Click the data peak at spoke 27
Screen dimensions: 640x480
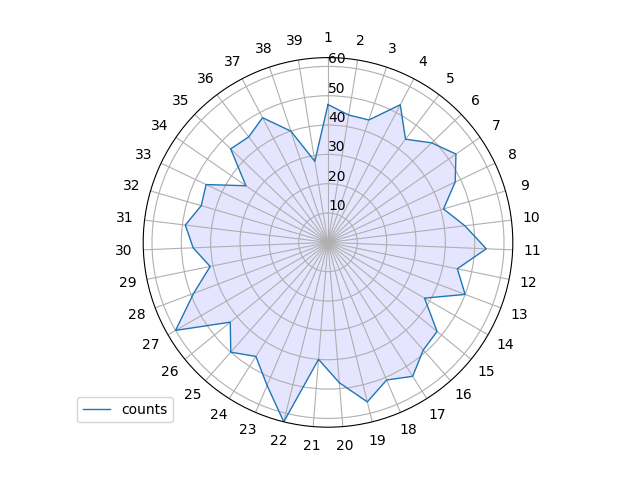click(x=176, y=329)
